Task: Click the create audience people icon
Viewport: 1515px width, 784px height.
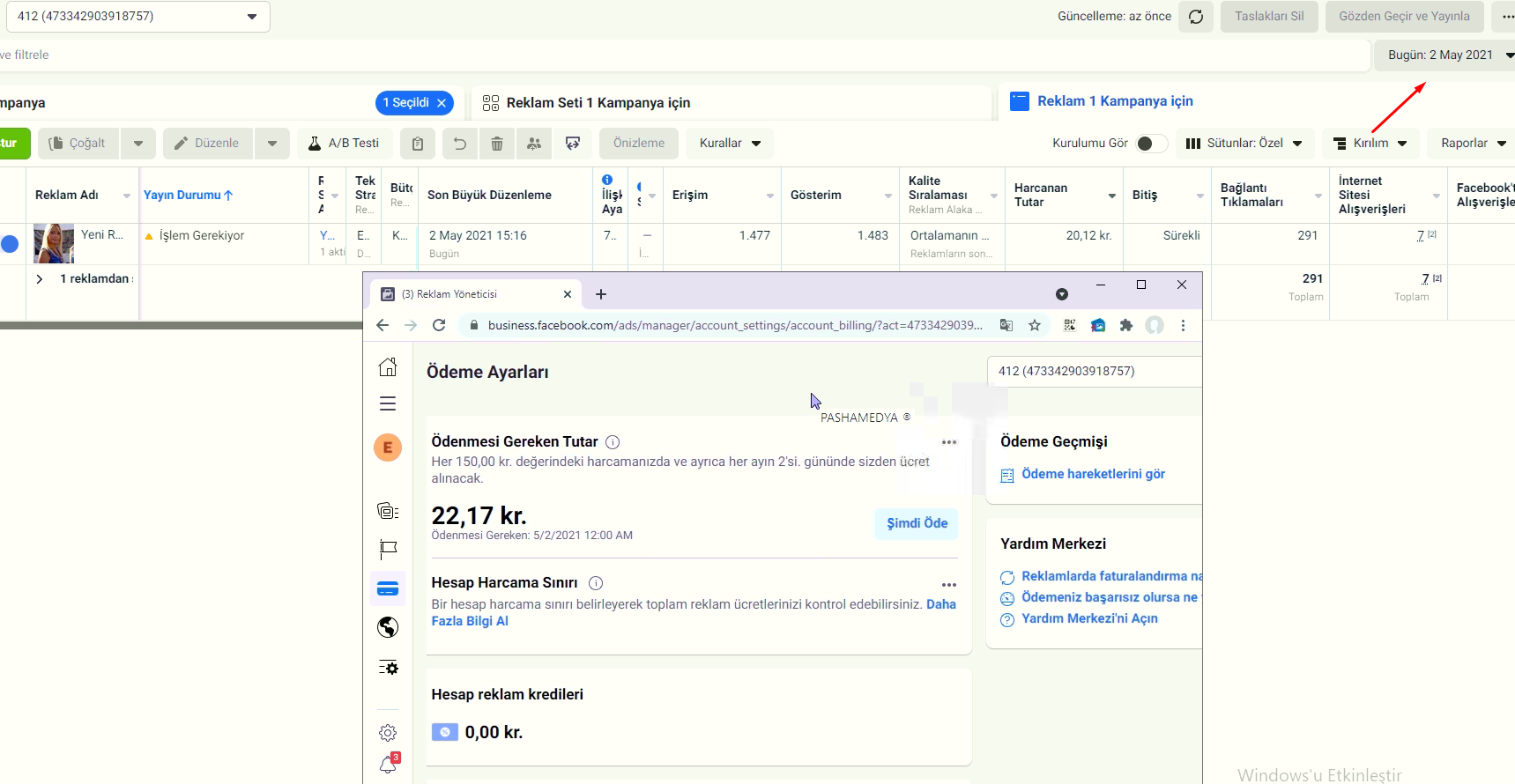Action: (x=534, y=144)
